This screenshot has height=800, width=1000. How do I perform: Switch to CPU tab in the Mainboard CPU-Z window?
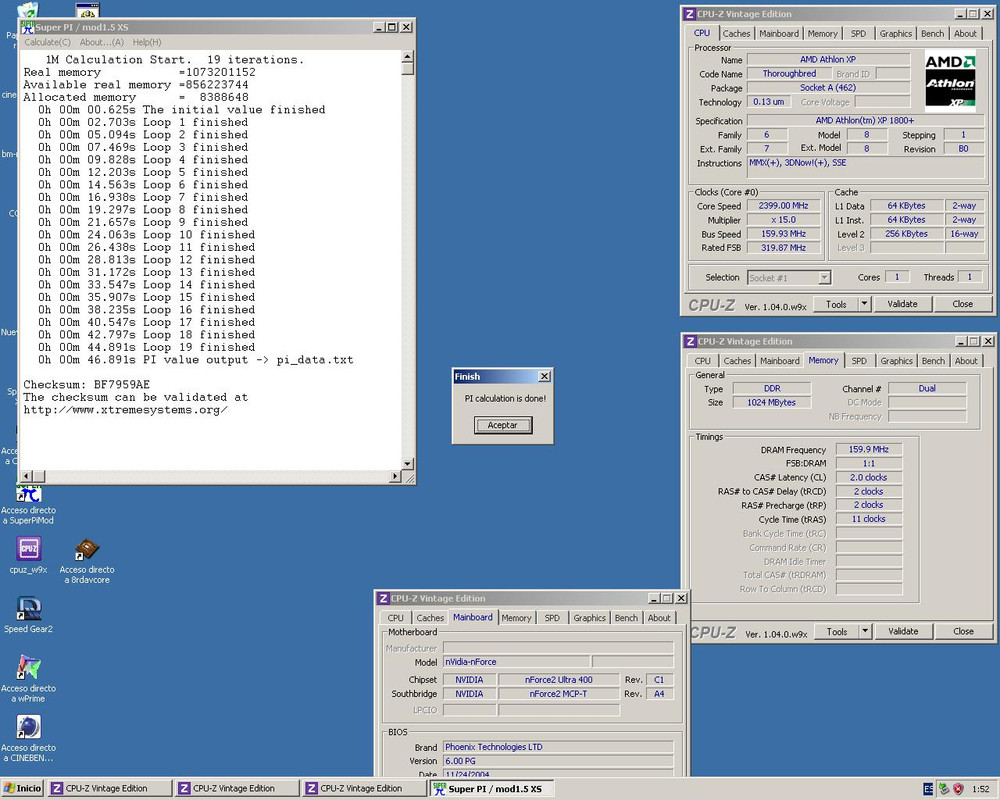(x=395, y=618)
